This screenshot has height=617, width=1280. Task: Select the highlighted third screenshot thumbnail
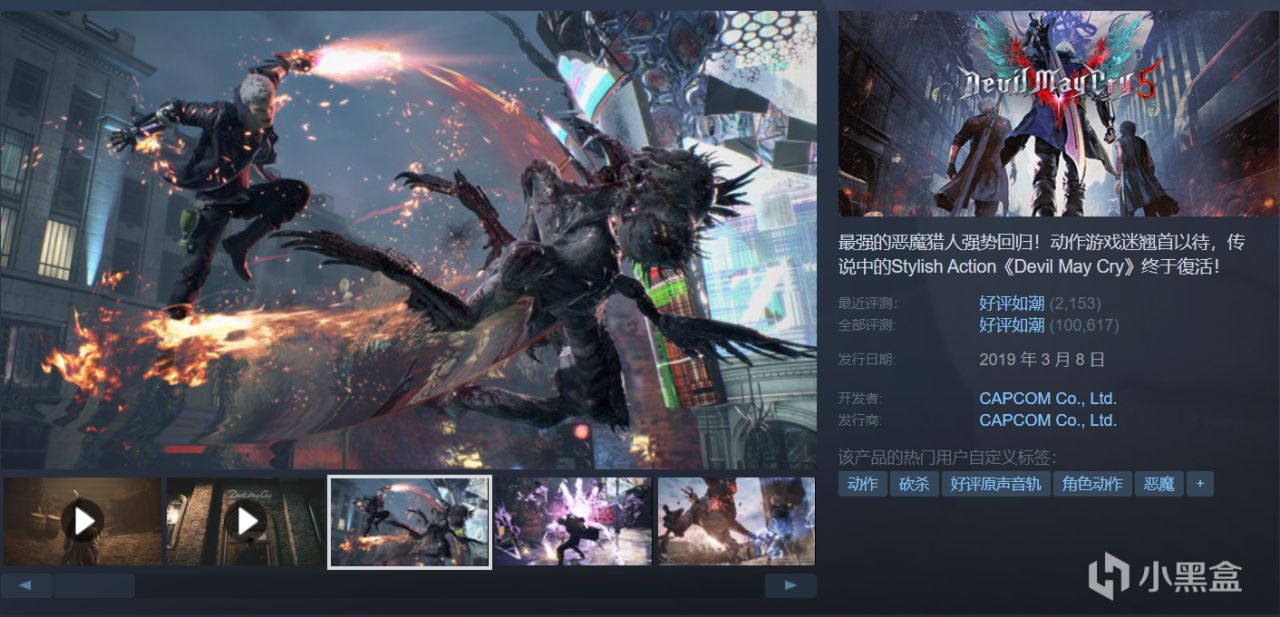click(410, 521)
